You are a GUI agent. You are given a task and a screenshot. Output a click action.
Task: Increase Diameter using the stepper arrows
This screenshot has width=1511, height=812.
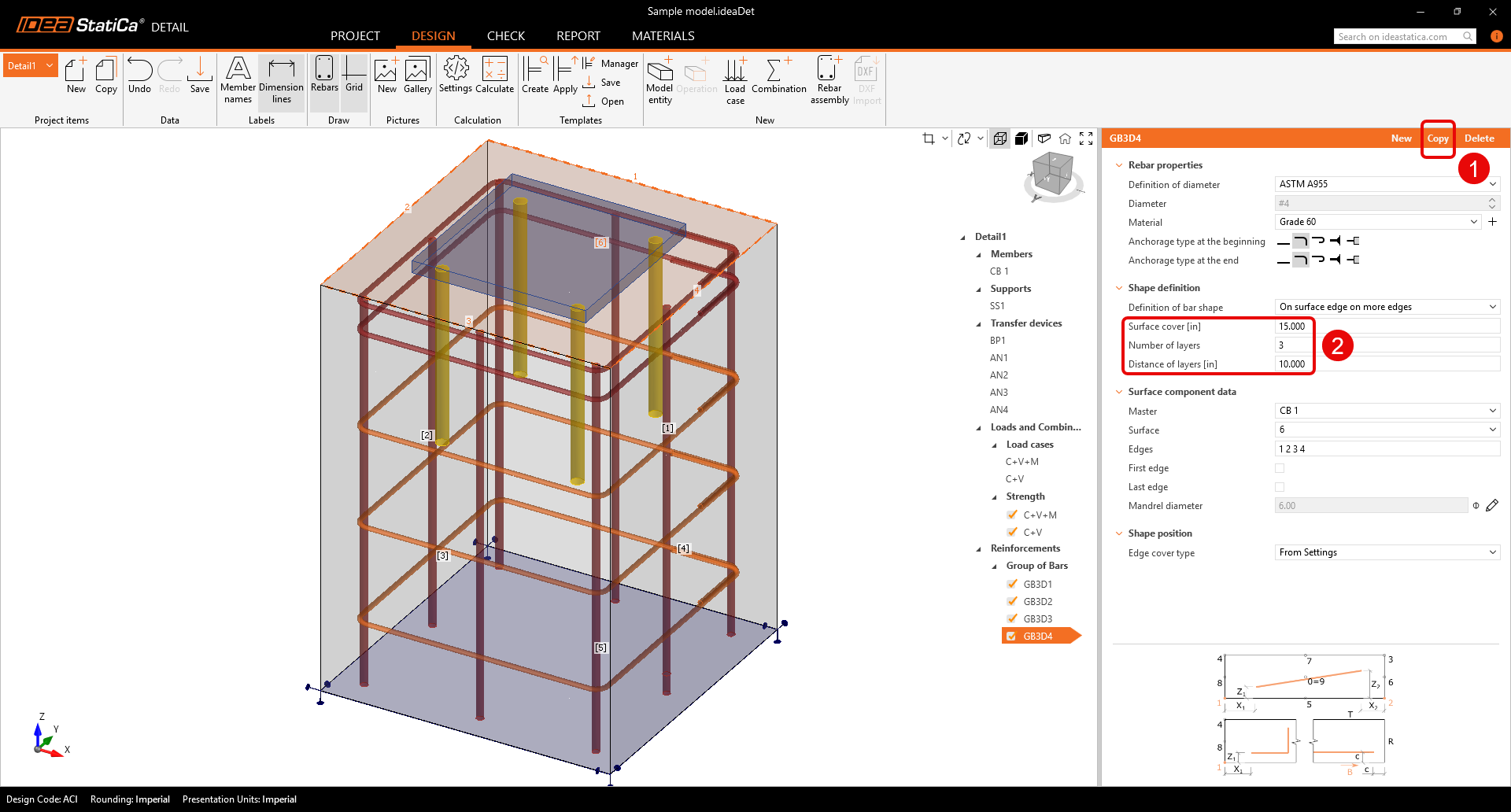[x=1491, y=200]
